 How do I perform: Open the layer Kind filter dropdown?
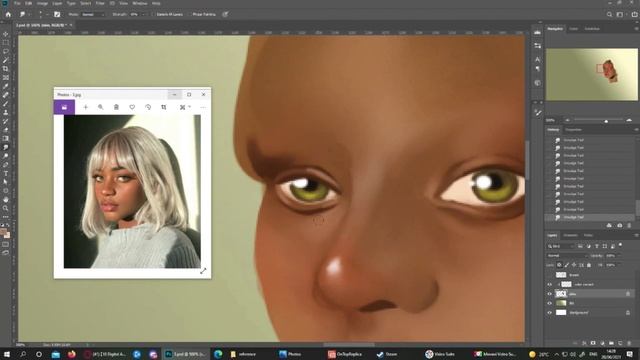[561, 246]
